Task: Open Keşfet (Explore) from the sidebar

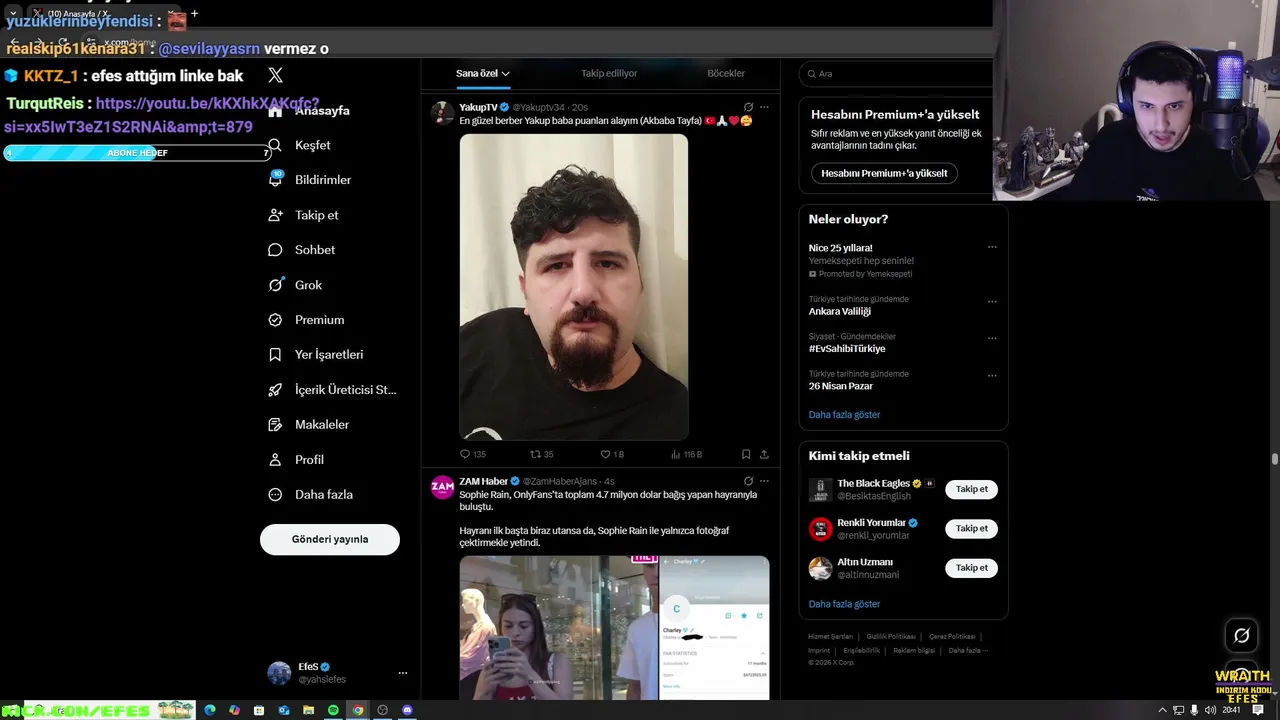Action: coord(300,145)
